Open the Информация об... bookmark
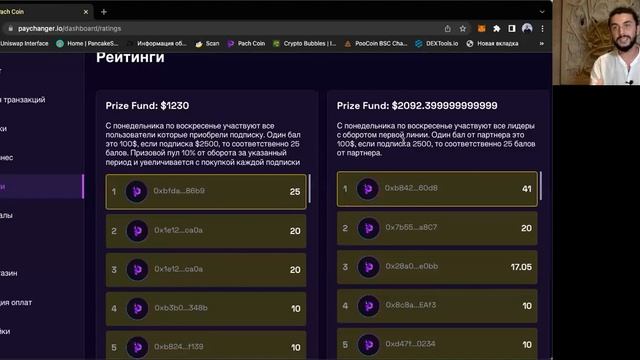 [156, 43]
